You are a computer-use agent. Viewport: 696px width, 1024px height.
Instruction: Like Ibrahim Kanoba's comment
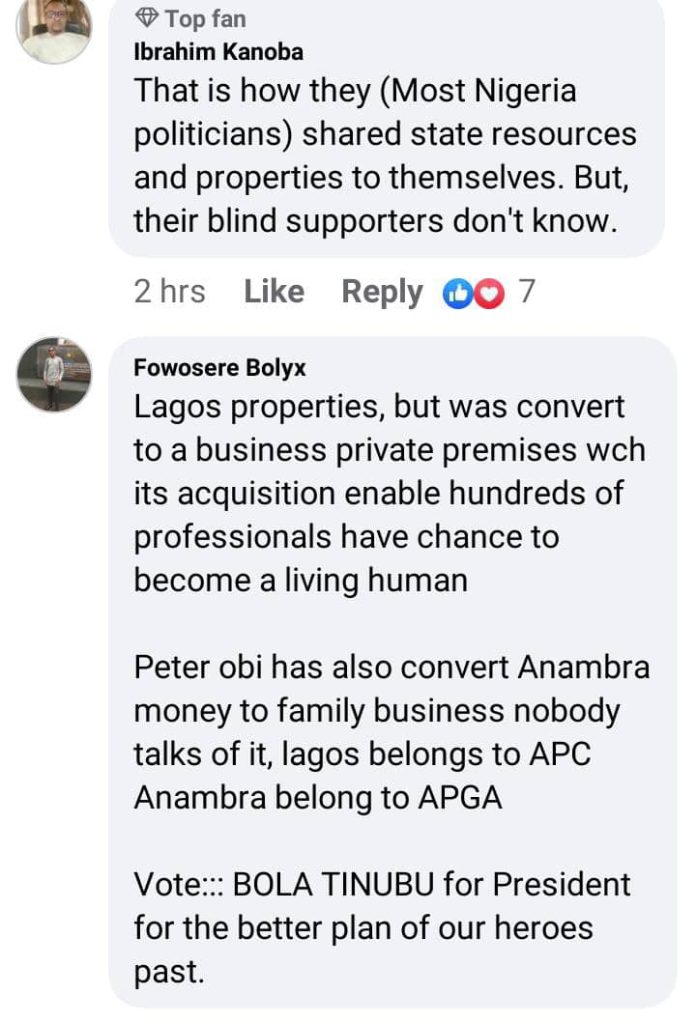click(x=274, y=292)
